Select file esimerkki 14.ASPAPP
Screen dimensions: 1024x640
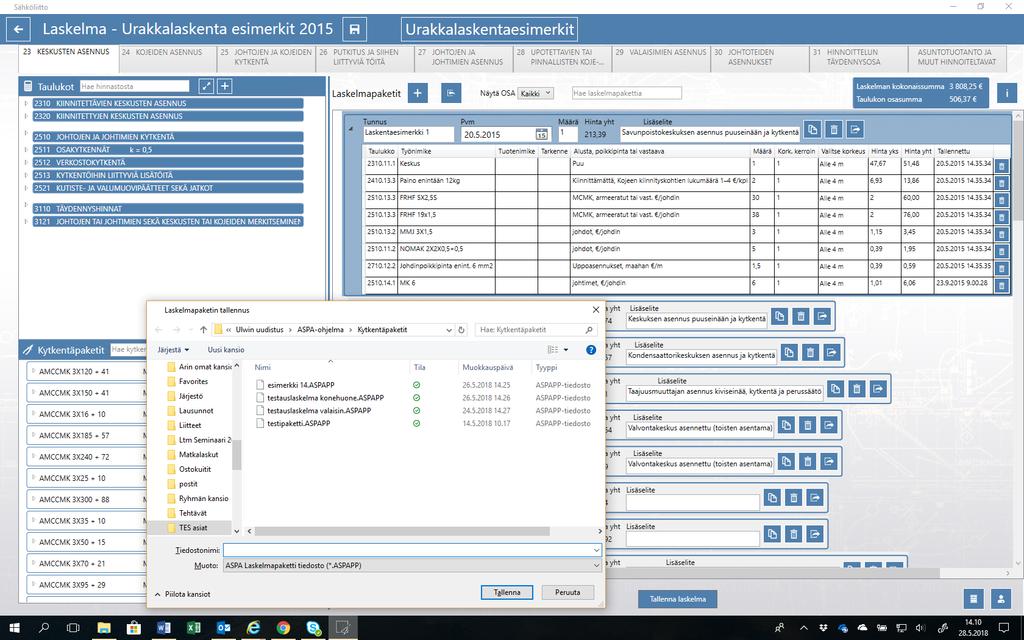[x=300, y=385]
